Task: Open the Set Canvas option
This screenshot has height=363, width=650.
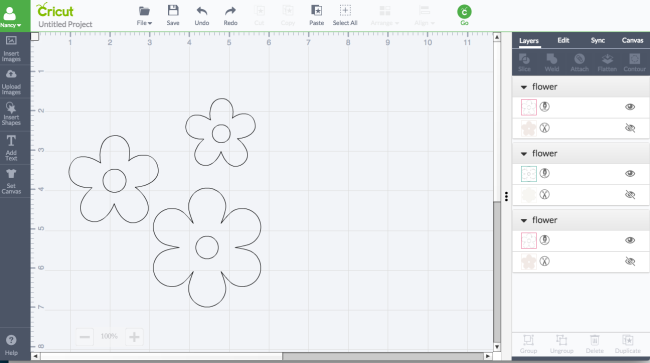Action: point(11,182)
